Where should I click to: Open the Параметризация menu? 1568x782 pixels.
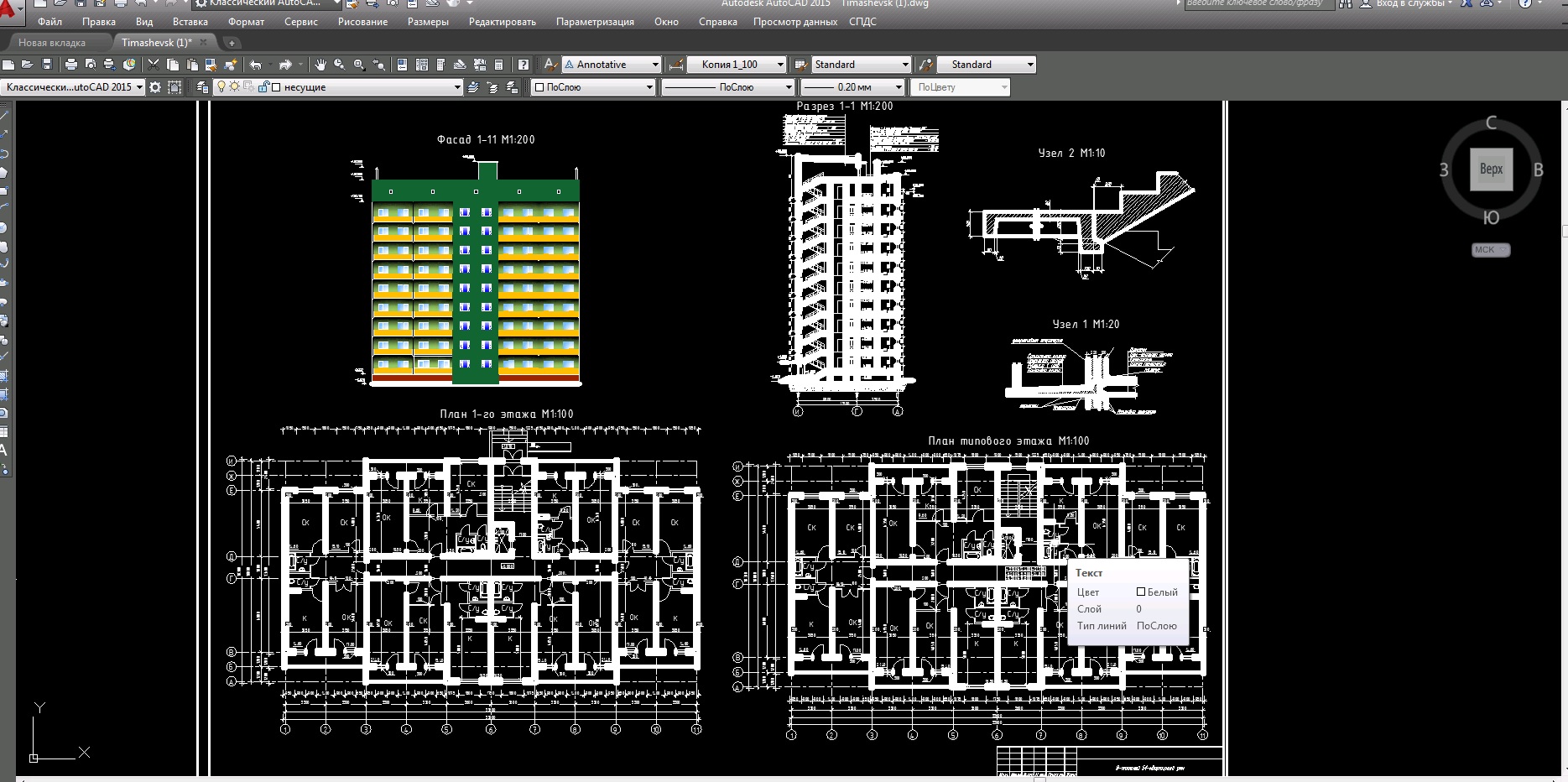pos(595,22)
